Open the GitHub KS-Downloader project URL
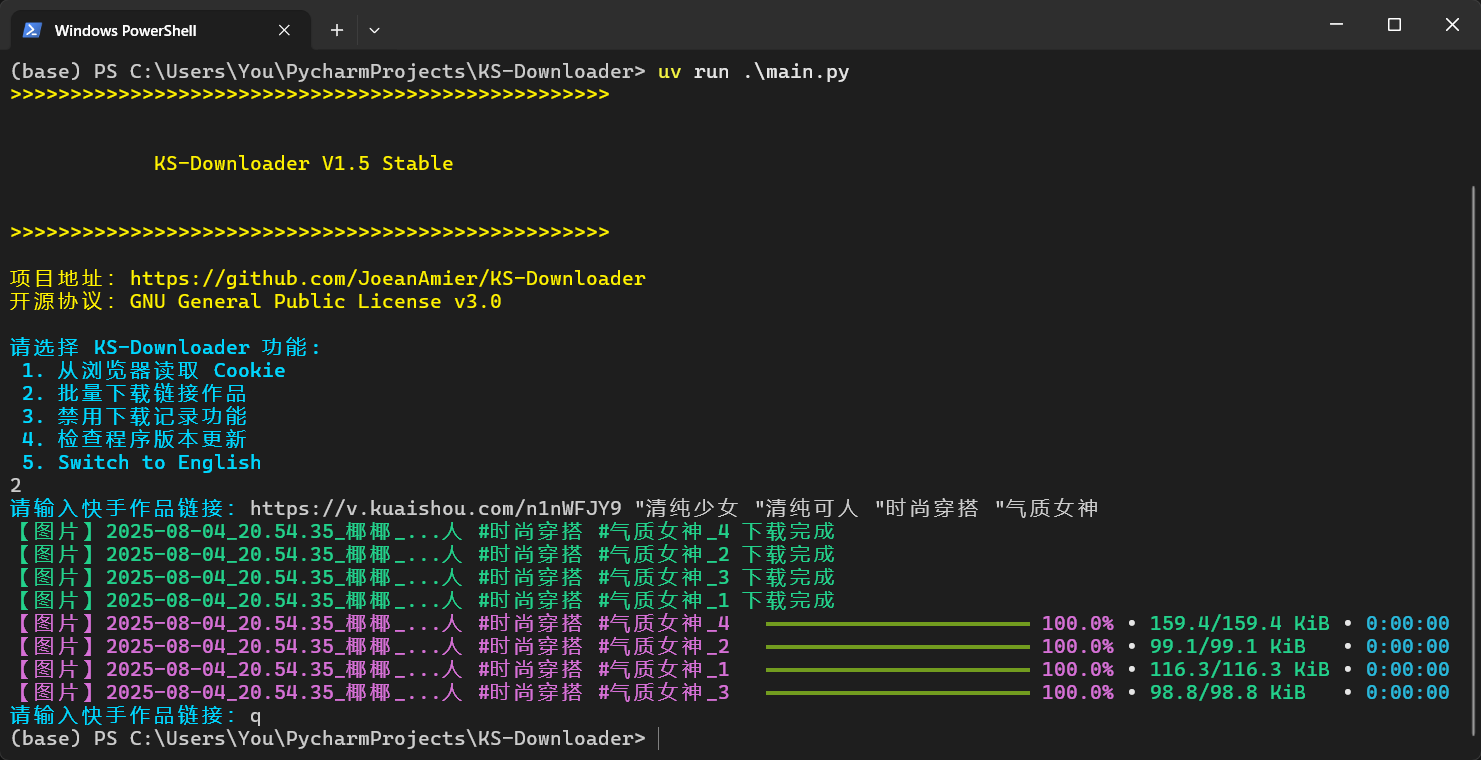Viewport: 1481px width, 760px height. coord(387,278)
